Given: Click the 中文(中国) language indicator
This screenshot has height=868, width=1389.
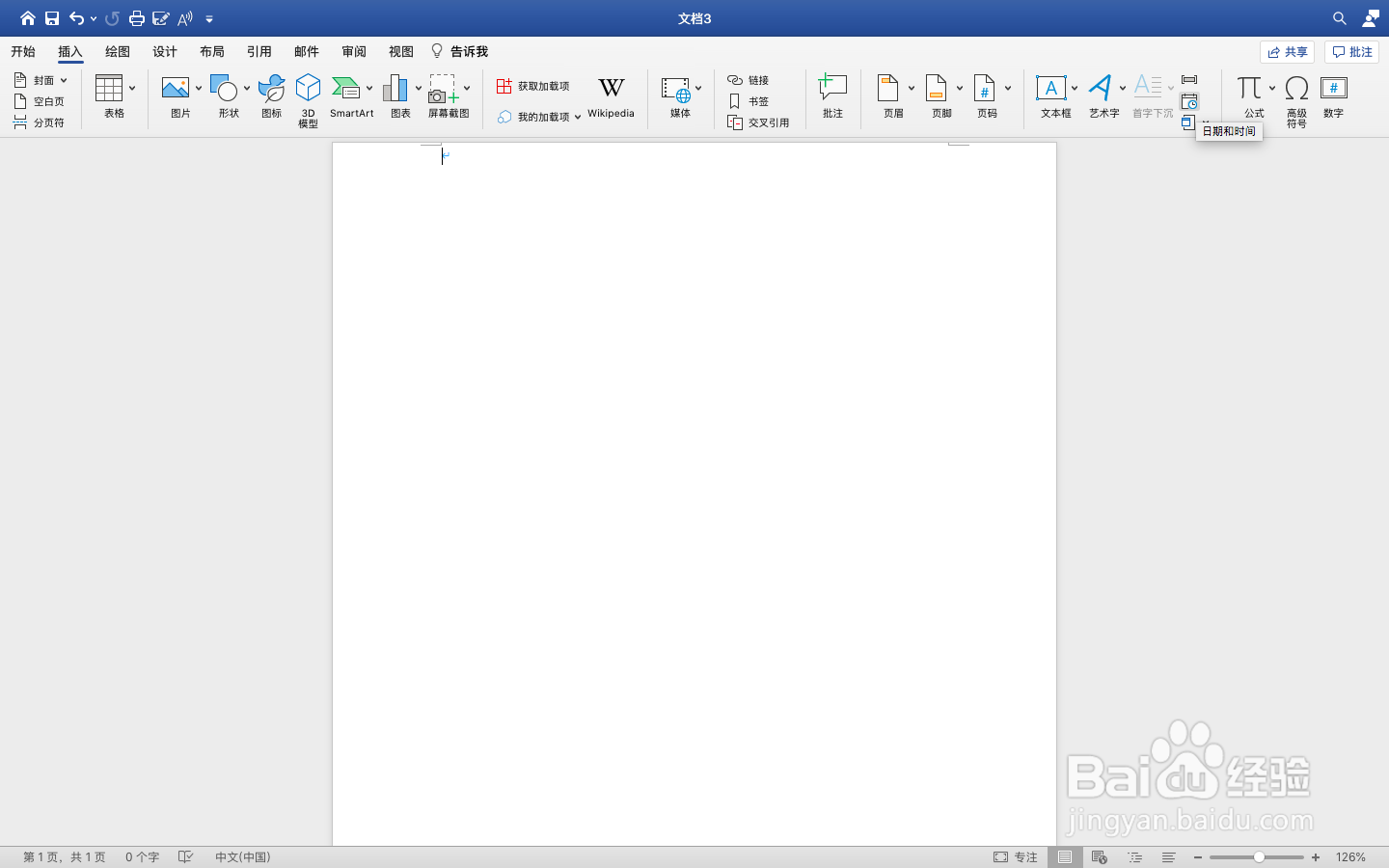Looking at the screenshot, I should point(242,856).
